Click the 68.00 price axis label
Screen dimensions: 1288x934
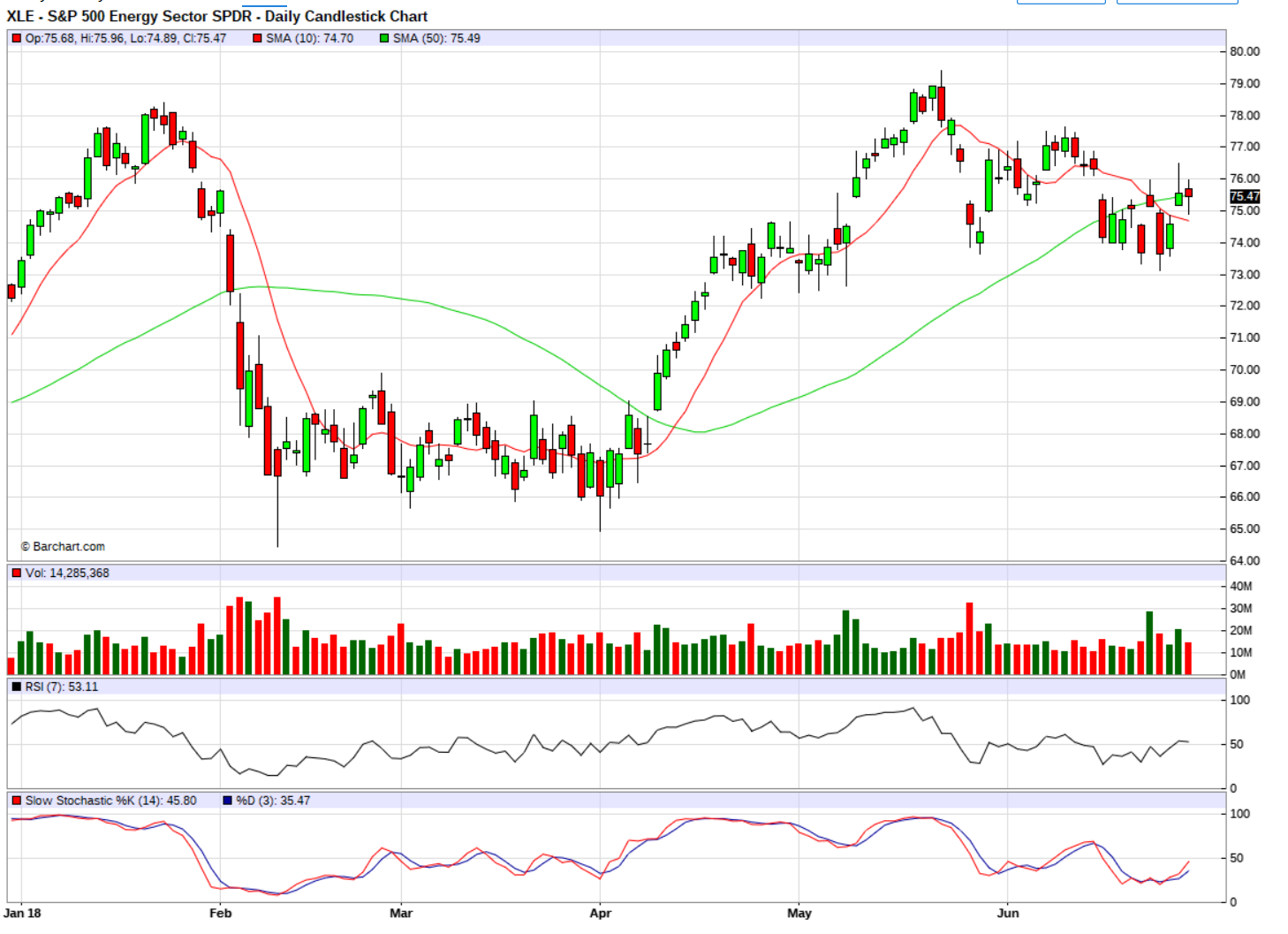(1245, 434)
